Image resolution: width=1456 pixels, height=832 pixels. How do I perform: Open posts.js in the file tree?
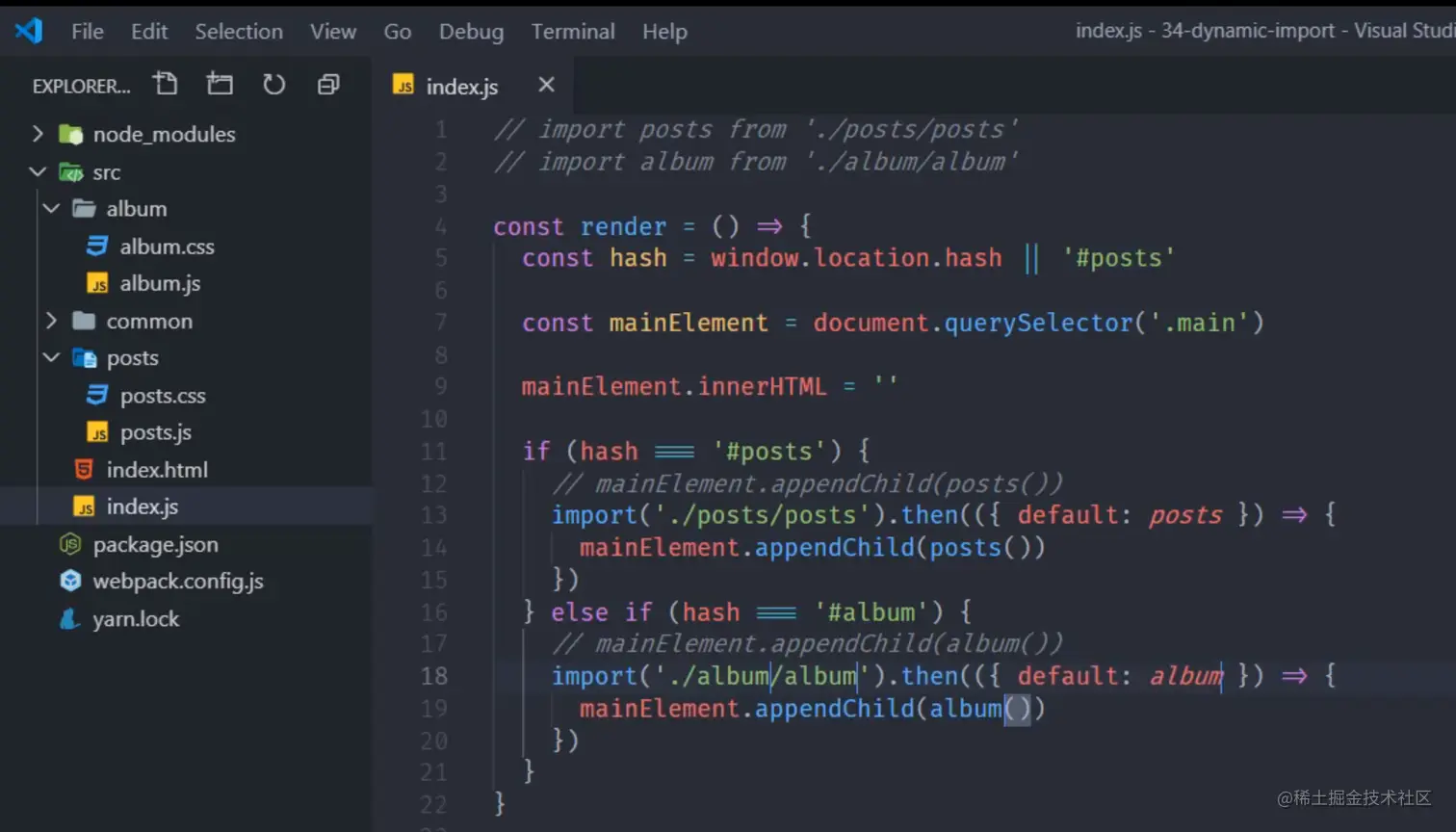pyautogui.click(x=155, y=432)
